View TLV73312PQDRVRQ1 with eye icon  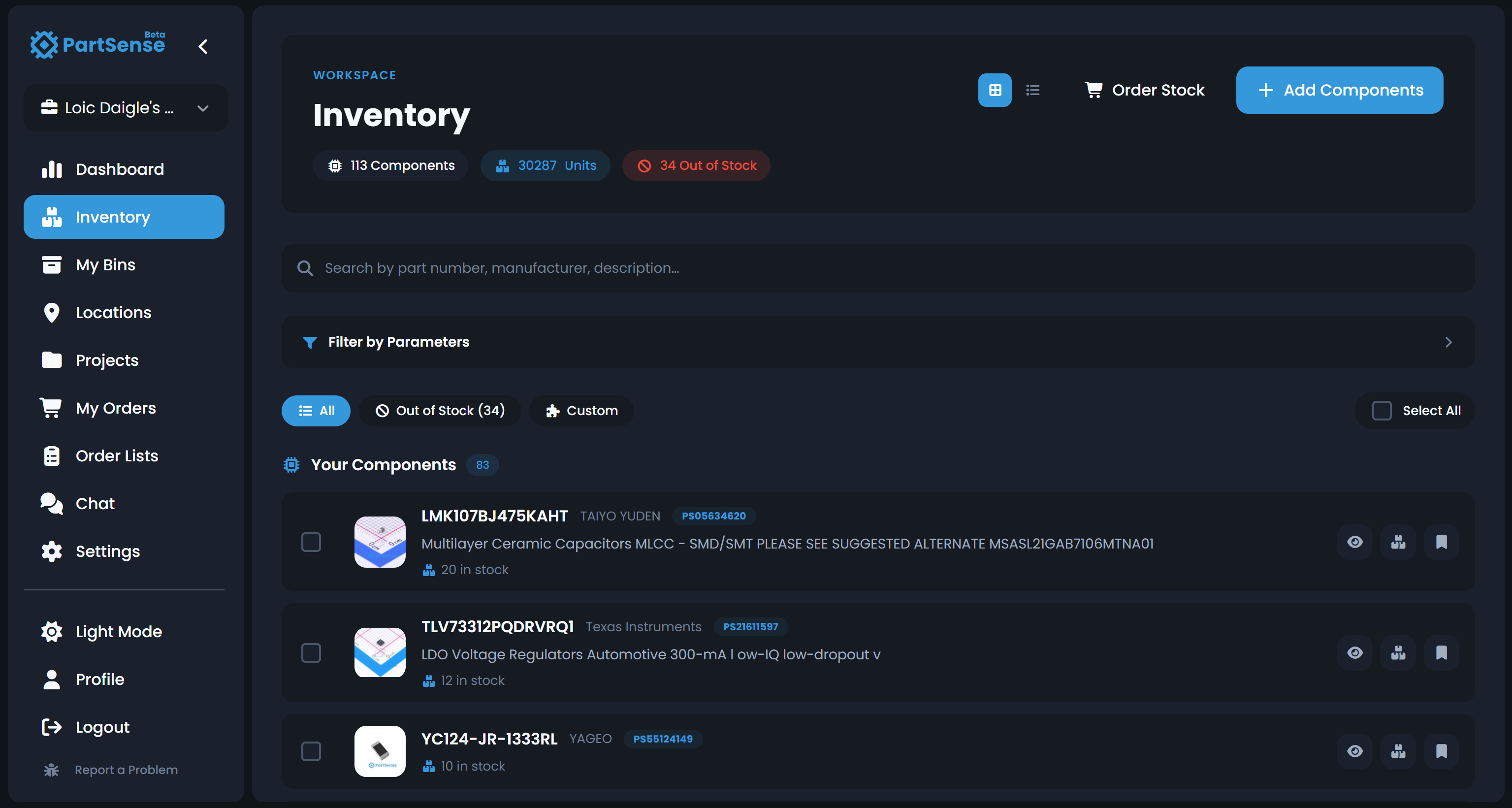pos(1355,652)
